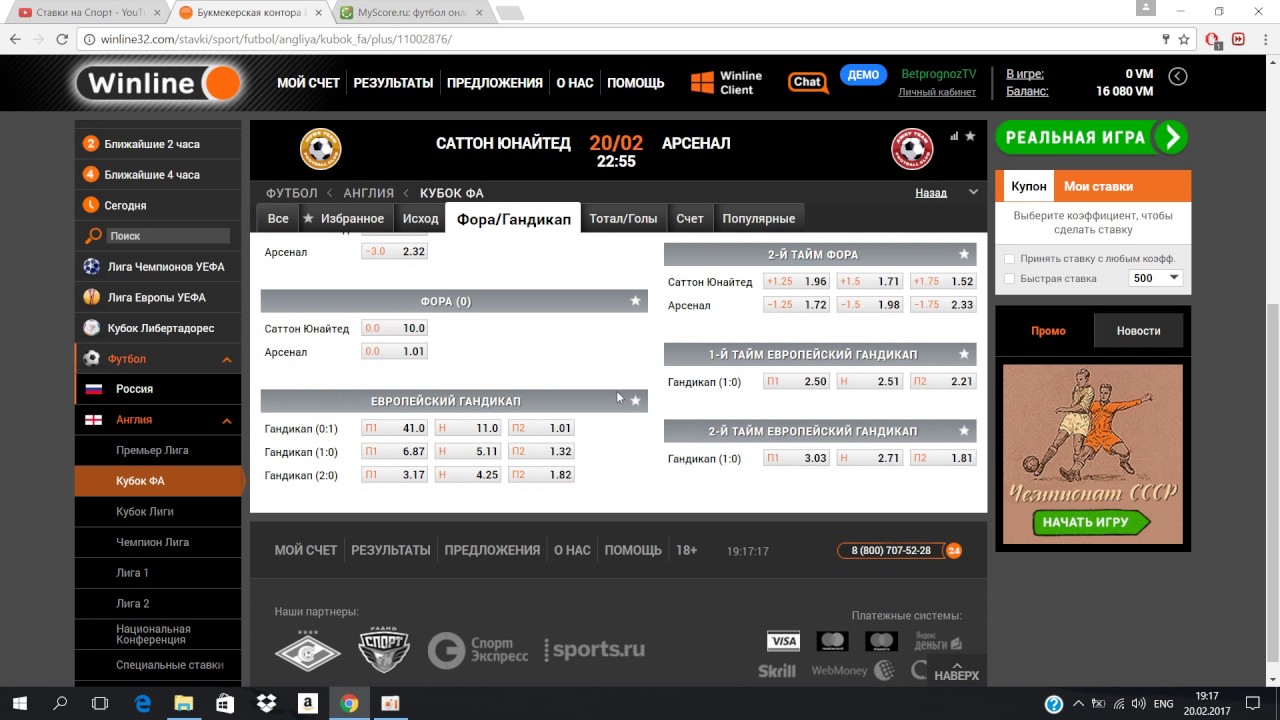Image resolution: width=1280 pixels, height=720 pixels.
Task: Reload the page in Chrome
Action: (62, 39)
